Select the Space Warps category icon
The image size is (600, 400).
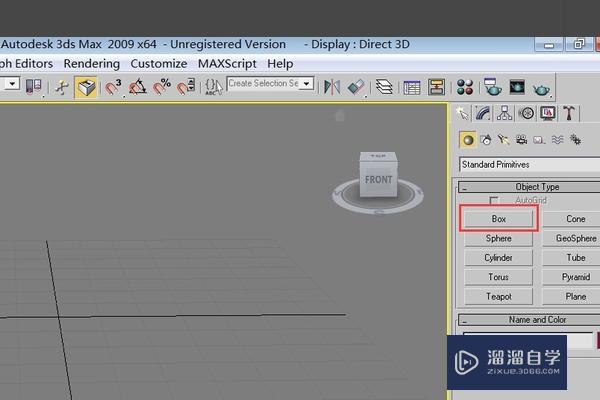pyautogui.click(x=557, y=140)
